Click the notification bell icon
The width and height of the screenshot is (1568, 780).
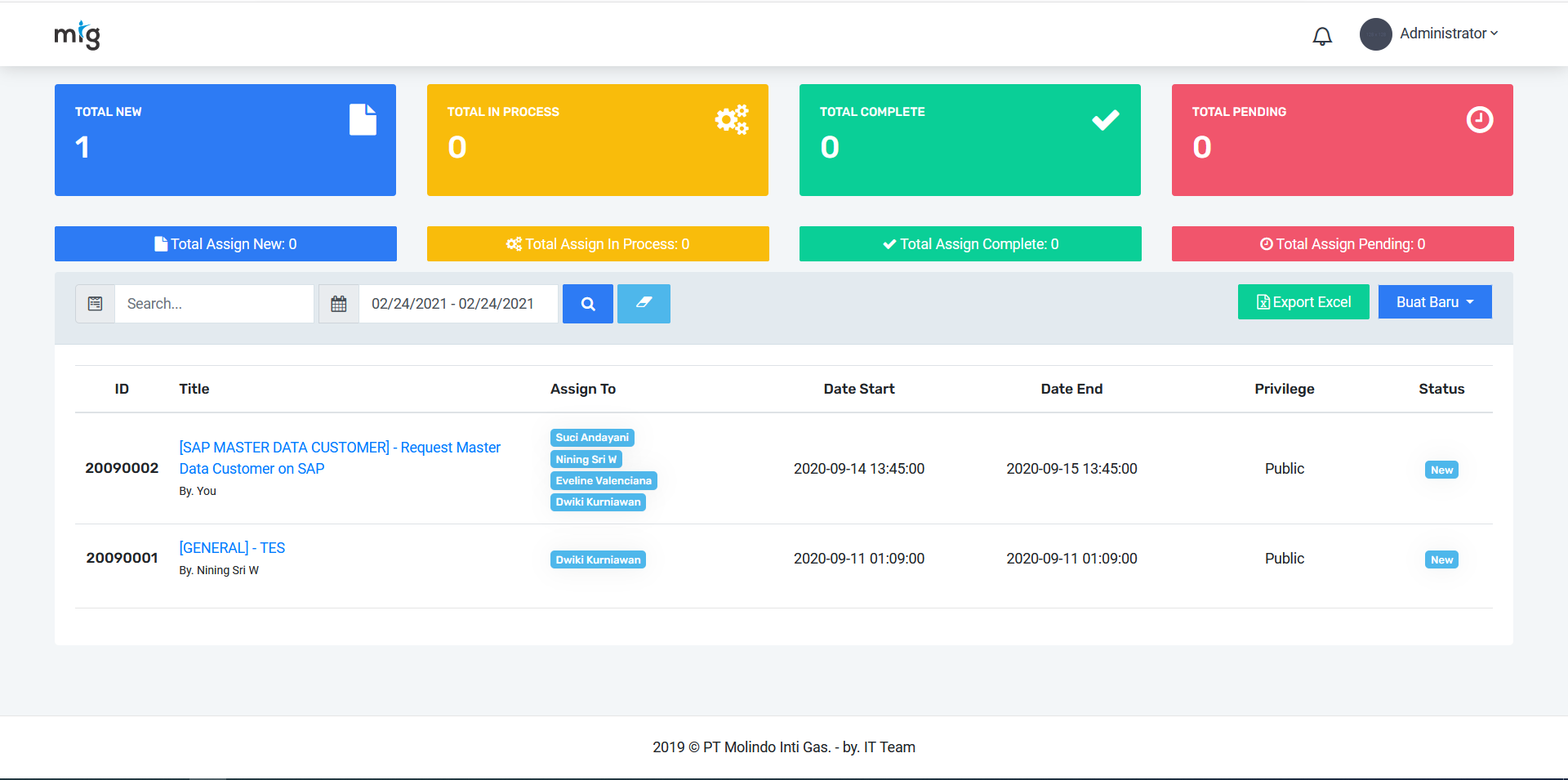[x=1322, y=36]
